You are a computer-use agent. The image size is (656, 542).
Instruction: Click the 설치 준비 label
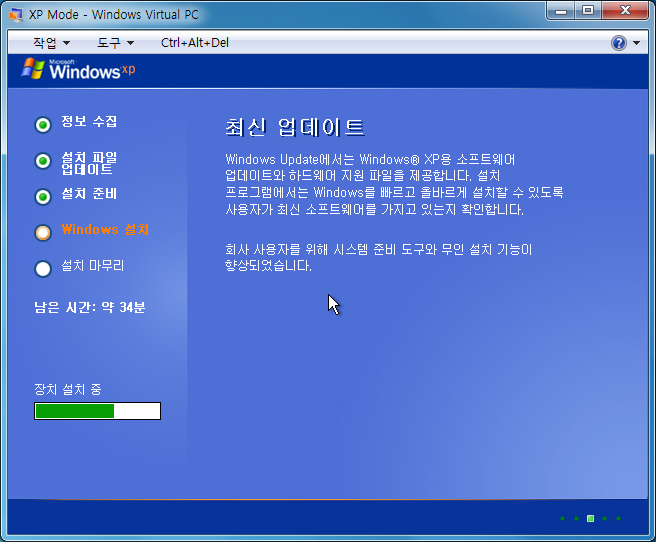(89, 193)
